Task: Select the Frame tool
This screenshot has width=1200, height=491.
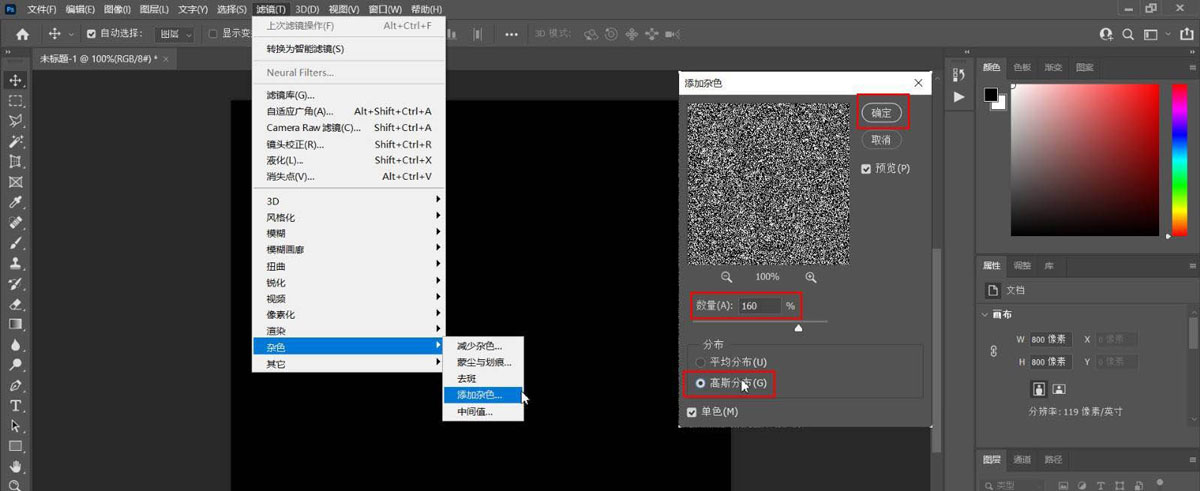Action: point(16,182)
